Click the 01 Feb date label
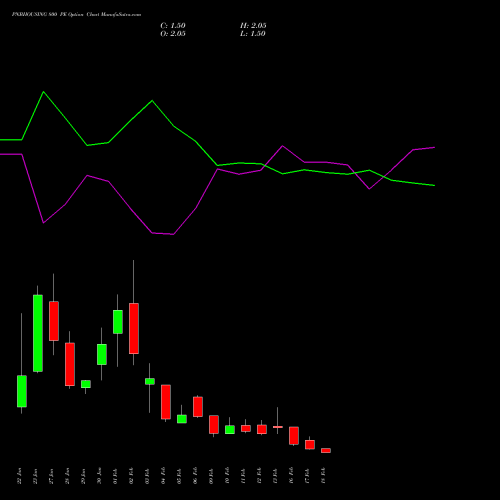Screen dimensions: 500x500 115,476
